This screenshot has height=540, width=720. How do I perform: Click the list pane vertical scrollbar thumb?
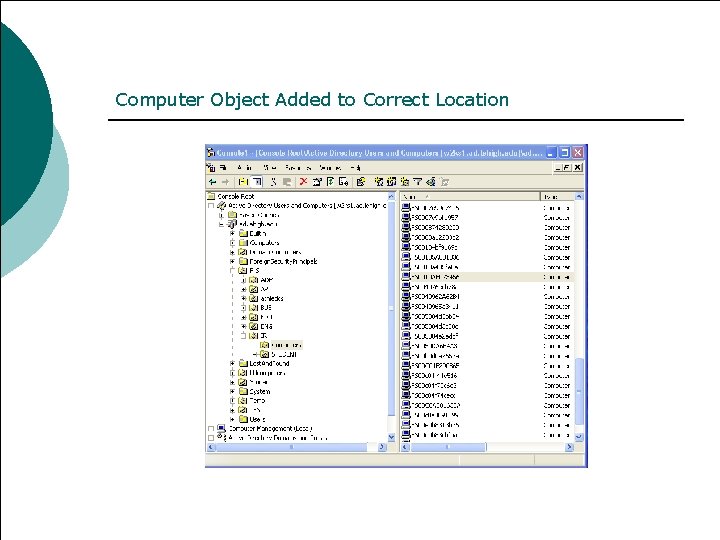579,390
